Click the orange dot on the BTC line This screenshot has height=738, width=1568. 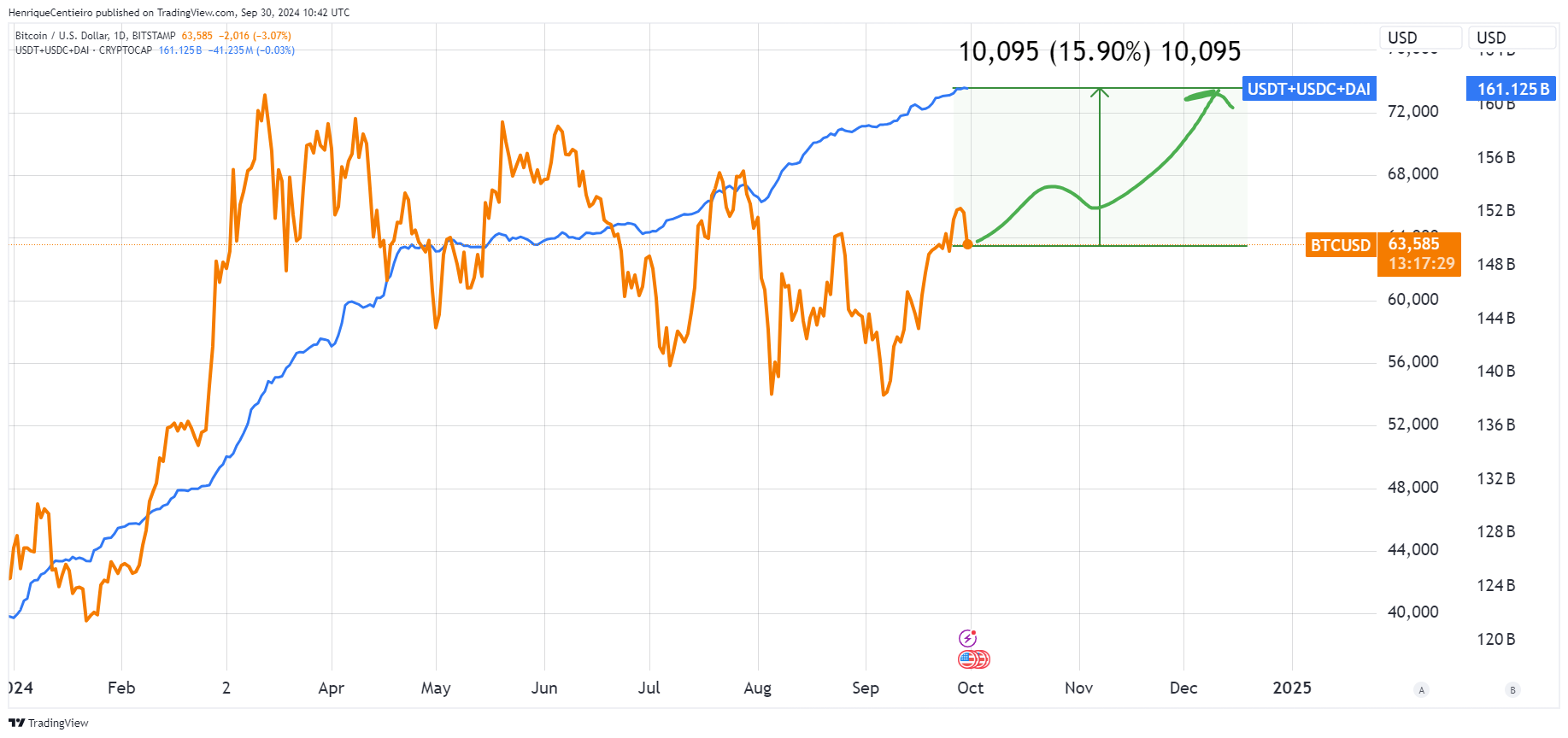[968, 244]
